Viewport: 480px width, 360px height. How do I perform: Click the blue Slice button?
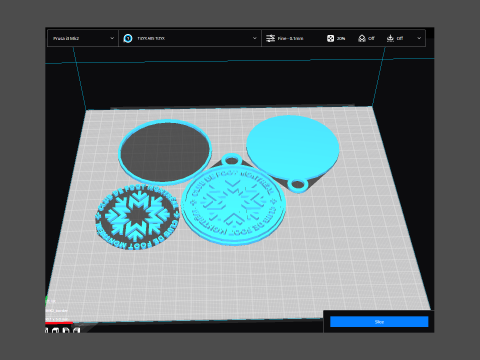tap(379, 322)
